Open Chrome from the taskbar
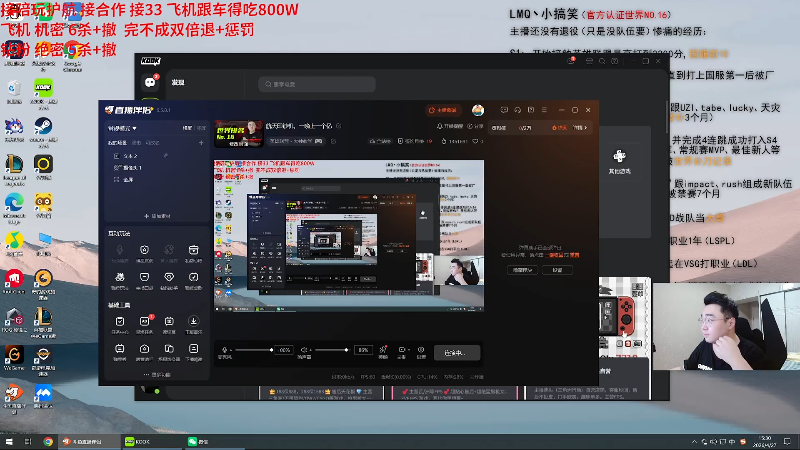This screenshot has width=800, height=450. point(48,441)
